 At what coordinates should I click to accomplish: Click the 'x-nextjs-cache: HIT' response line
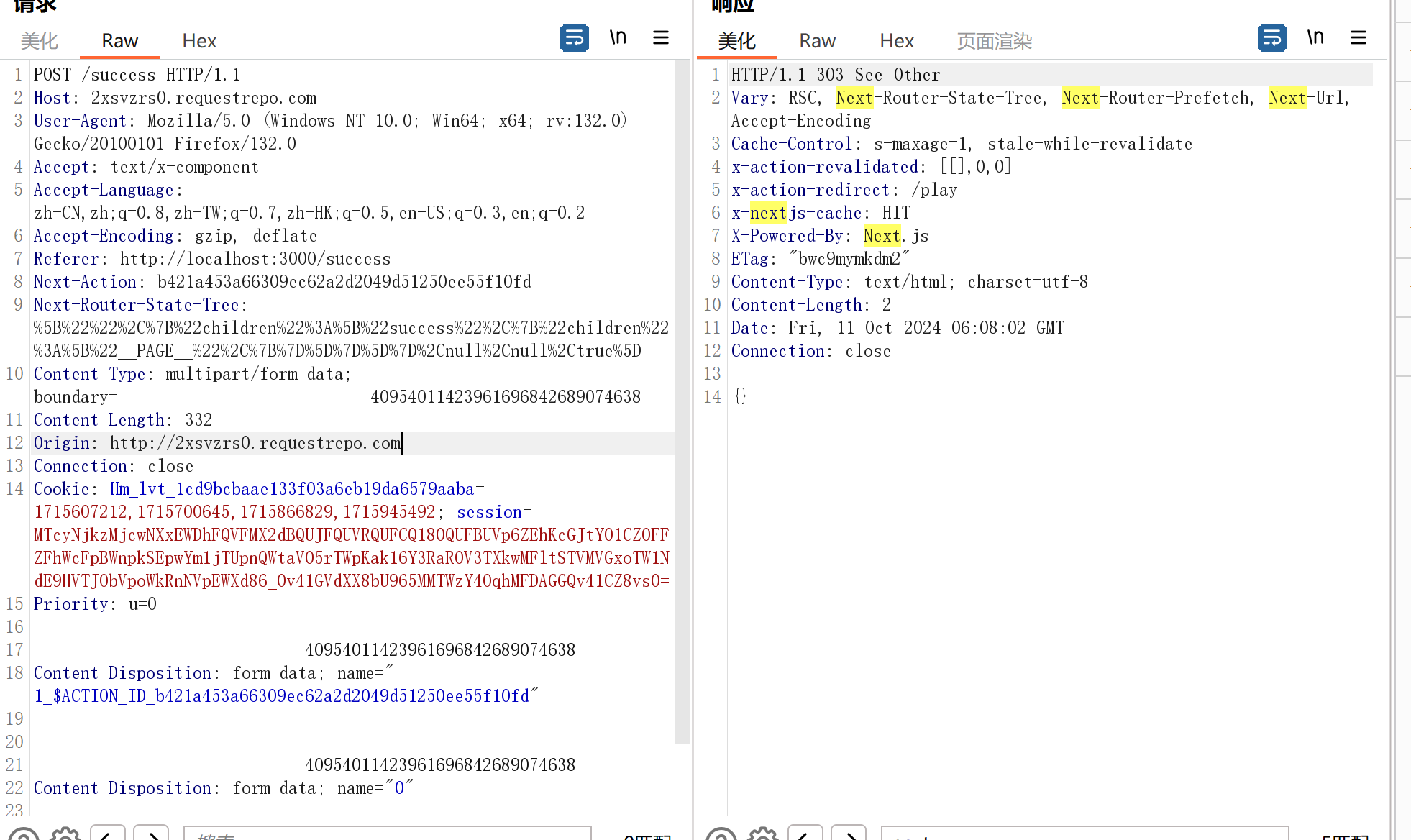point(821,213)
